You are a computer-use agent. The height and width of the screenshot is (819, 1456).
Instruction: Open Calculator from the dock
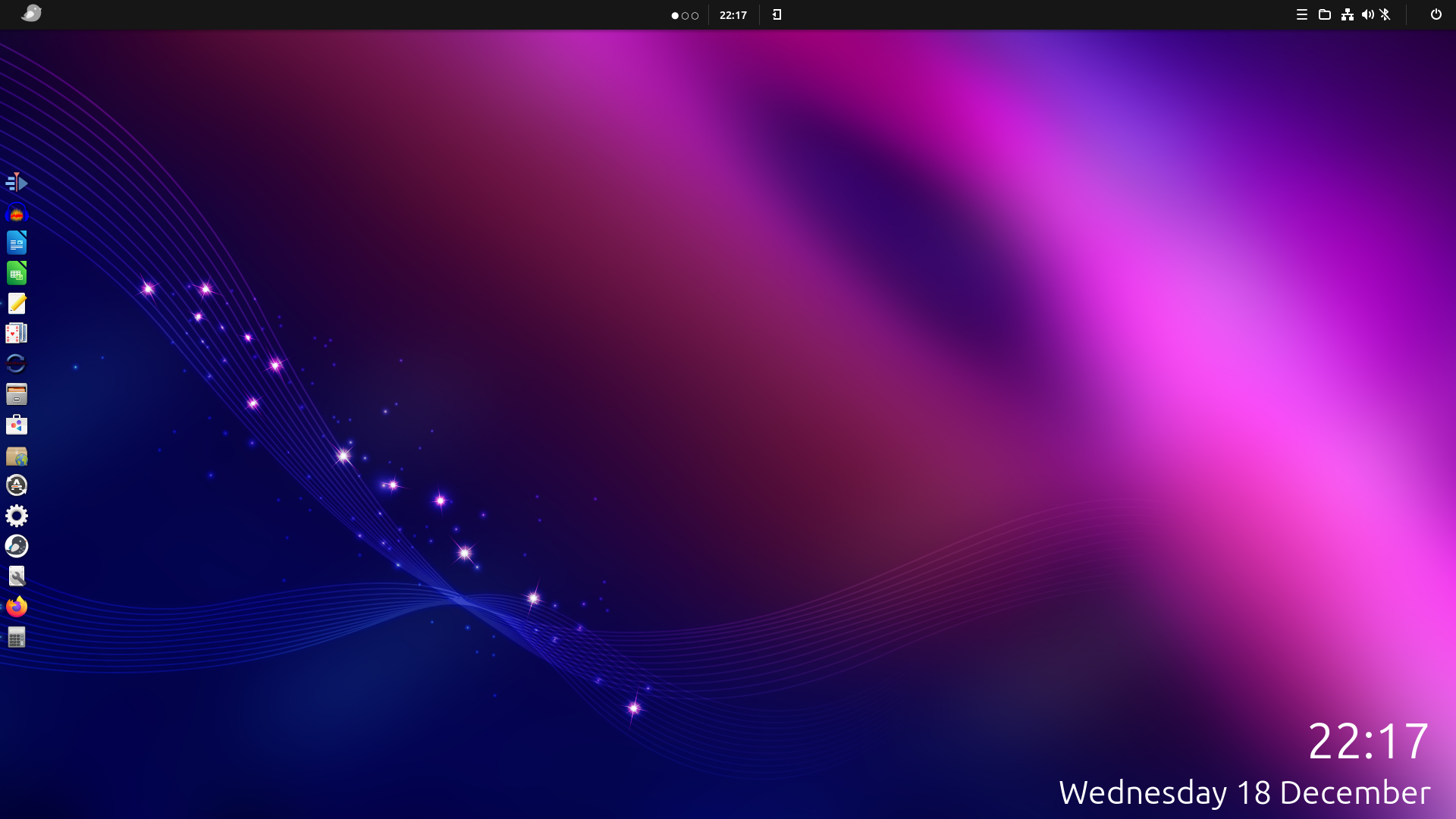17,637
